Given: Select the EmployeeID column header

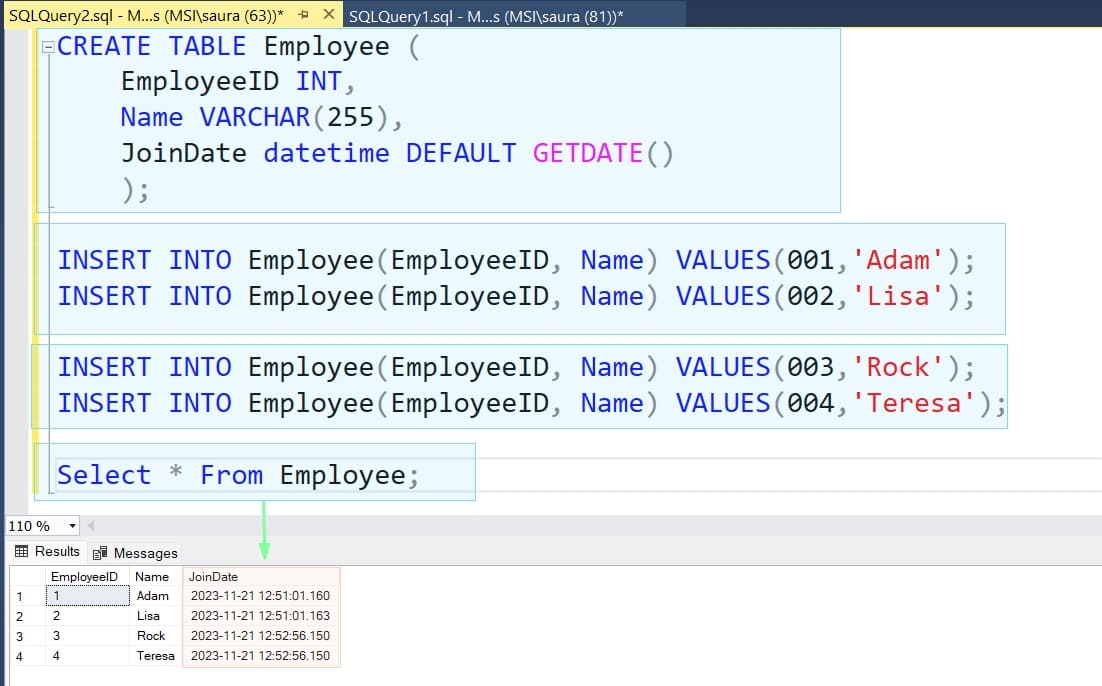Looking at the screenshot, I should click(x=85, y=576).
